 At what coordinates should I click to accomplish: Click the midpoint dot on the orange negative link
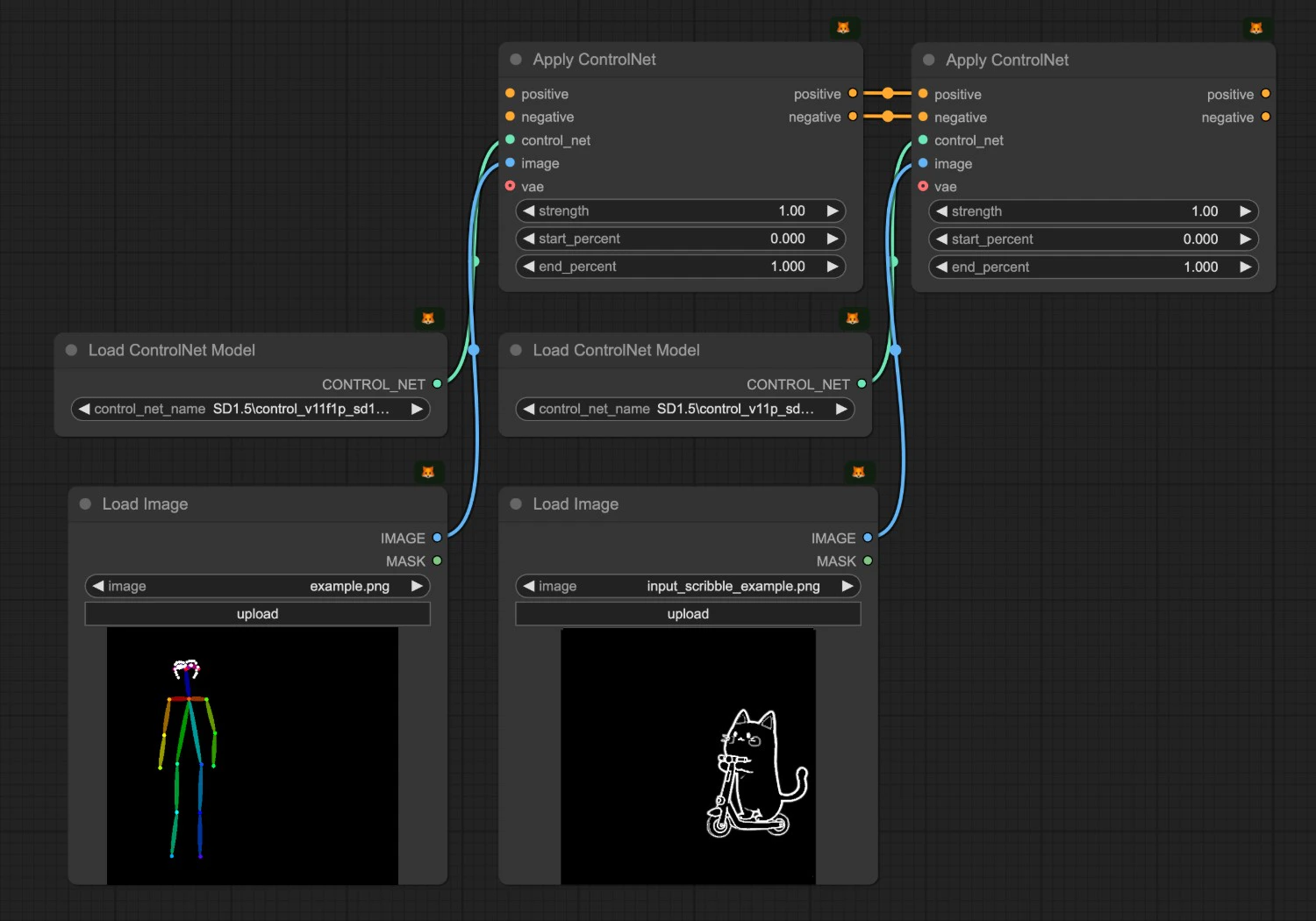(888, 116)
